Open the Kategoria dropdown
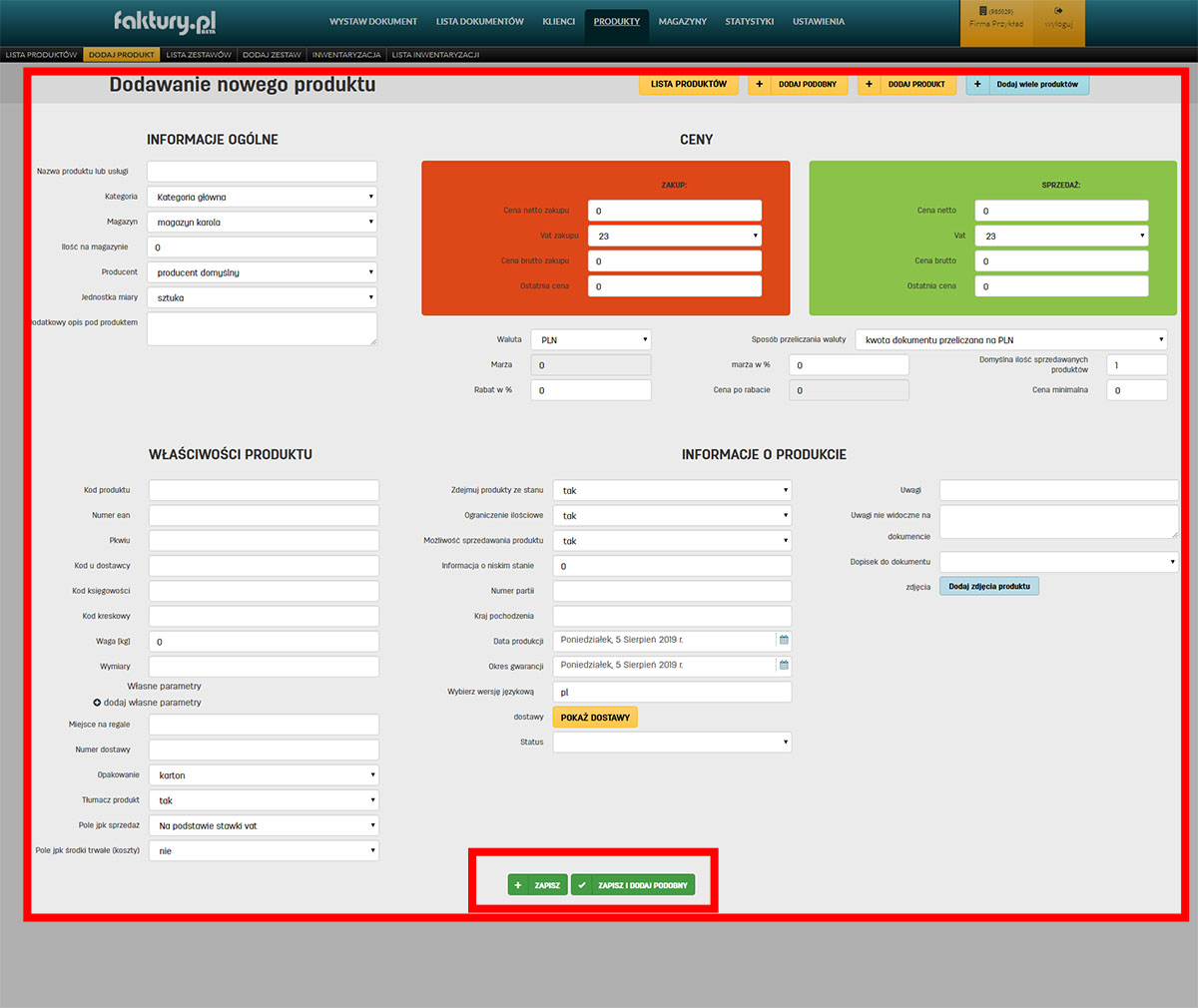 pos(262,198)
